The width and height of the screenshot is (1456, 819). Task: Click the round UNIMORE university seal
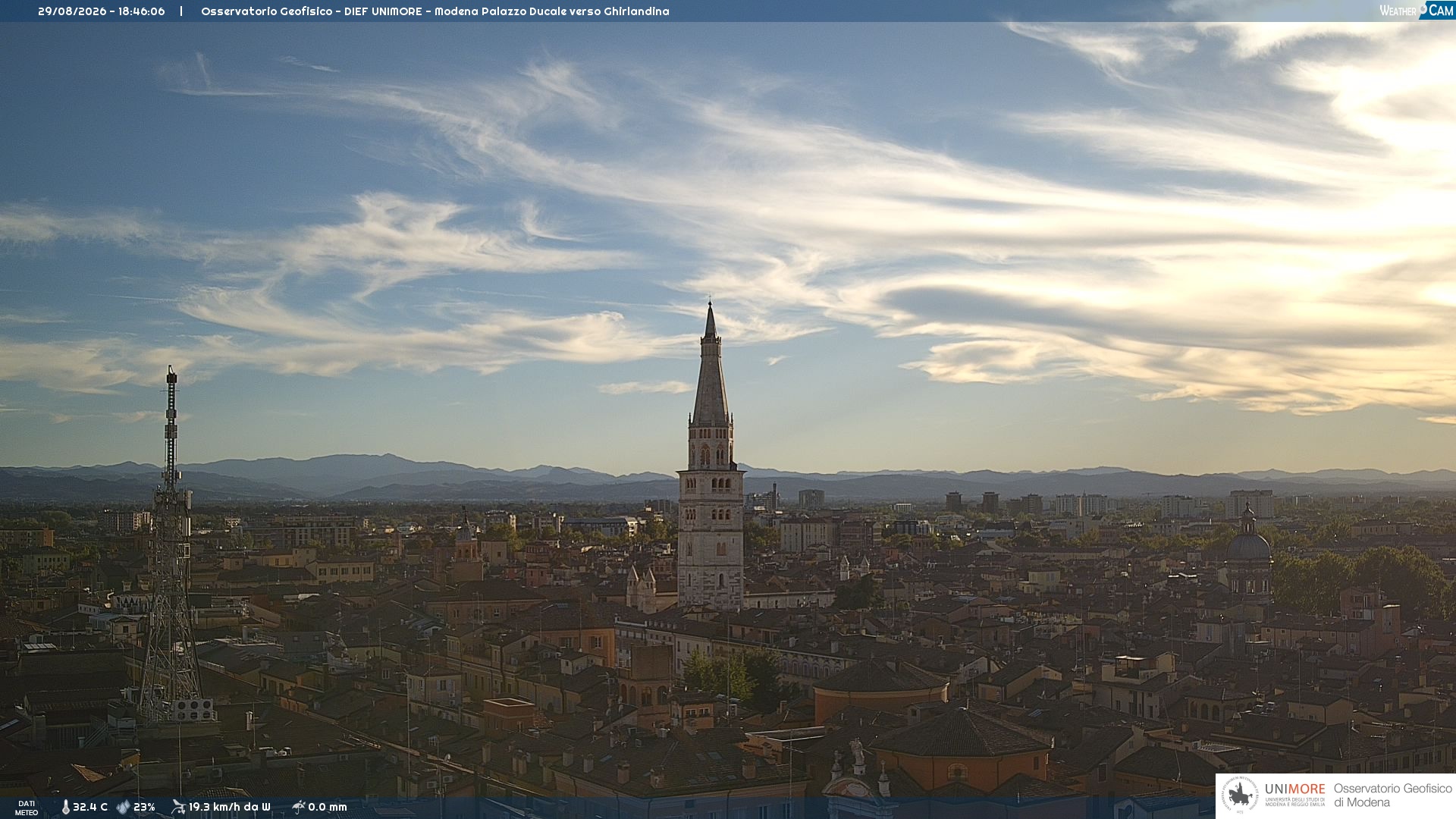(x=1240, y=795)
